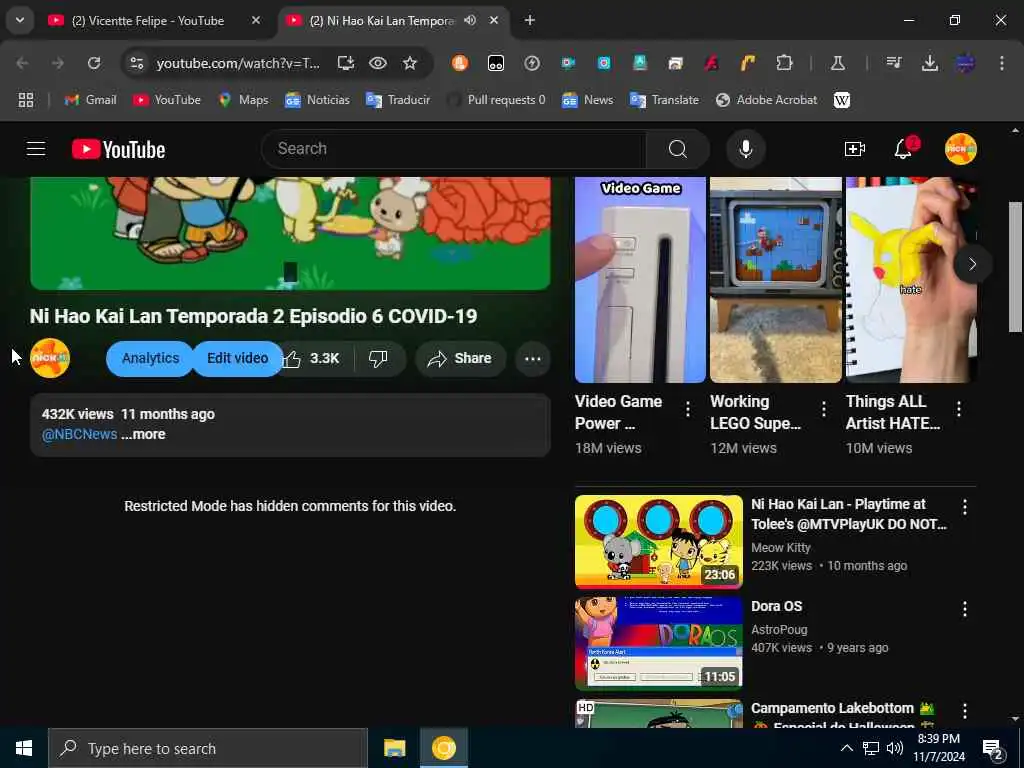Open options for Campamento Lakebottom video
1024x768 pixels.
coord(965,711)
